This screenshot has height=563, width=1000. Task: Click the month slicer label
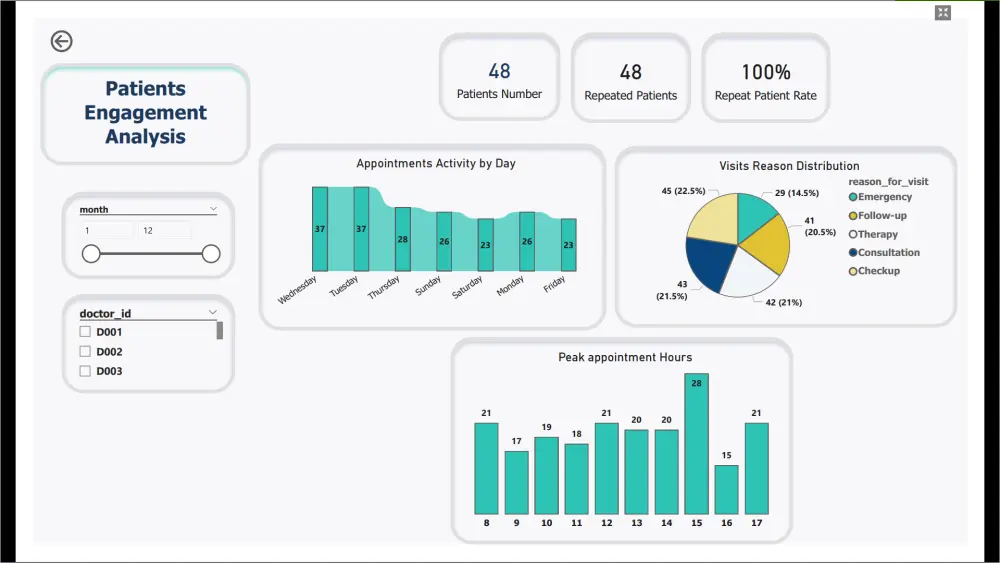[94, 209]
